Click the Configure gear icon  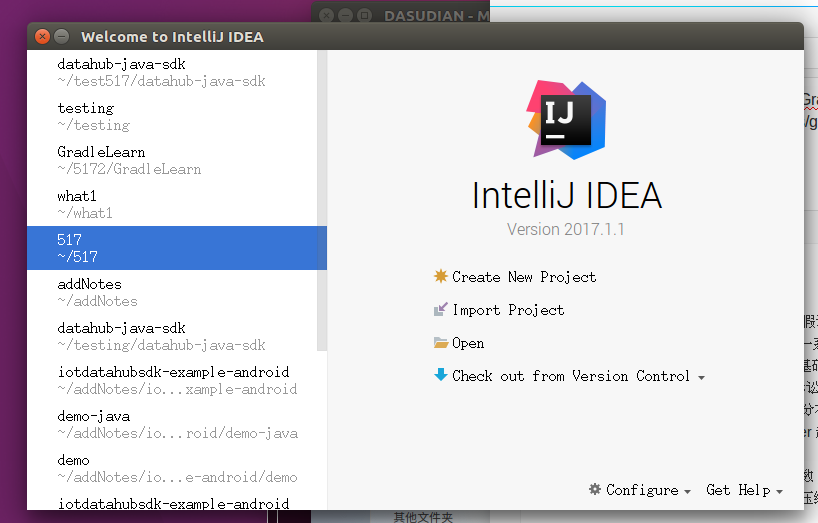pyautogui.click(x=595, y=489)
